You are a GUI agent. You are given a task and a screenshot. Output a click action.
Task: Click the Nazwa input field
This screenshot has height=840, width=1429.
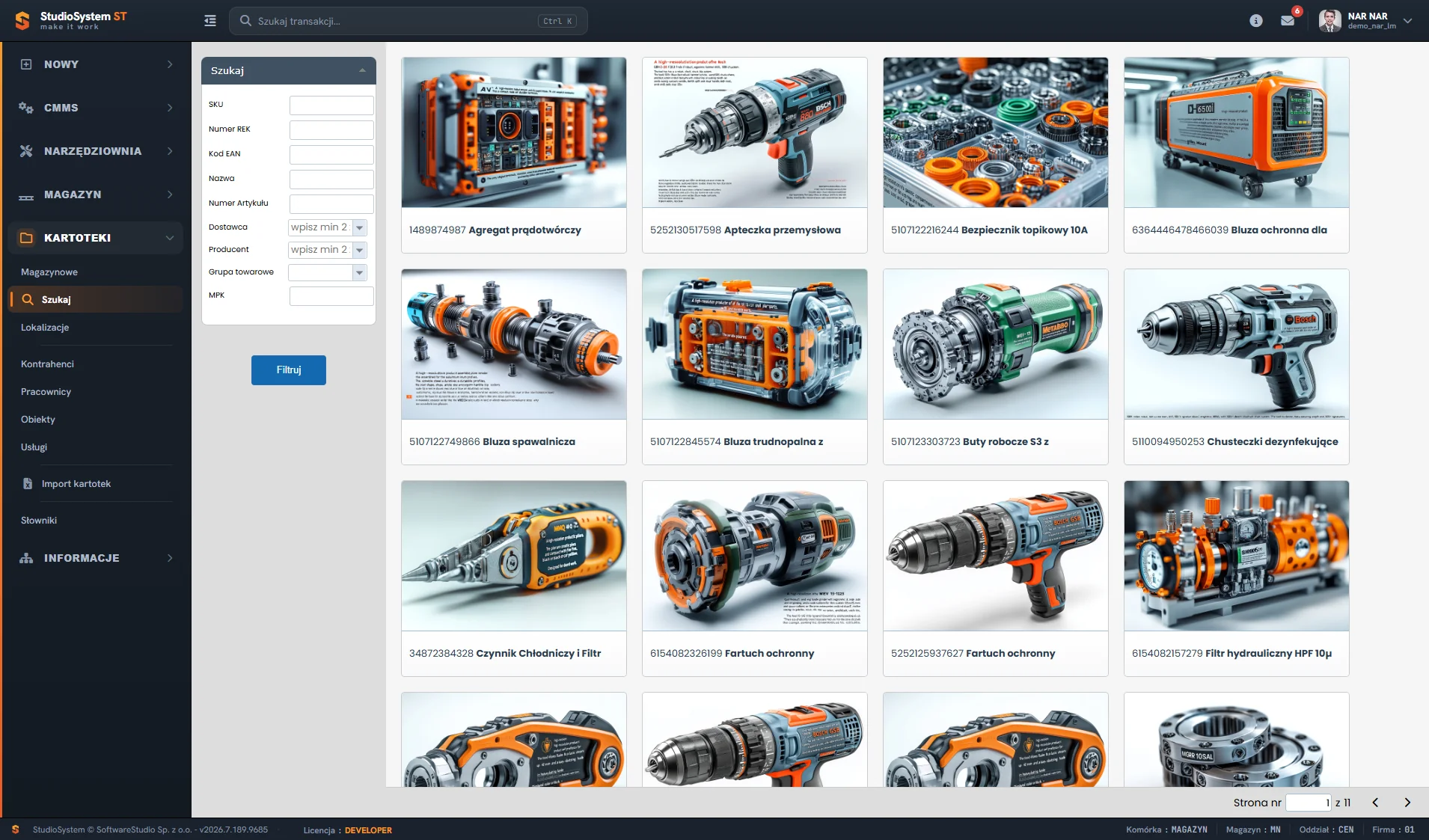point(331,180)
